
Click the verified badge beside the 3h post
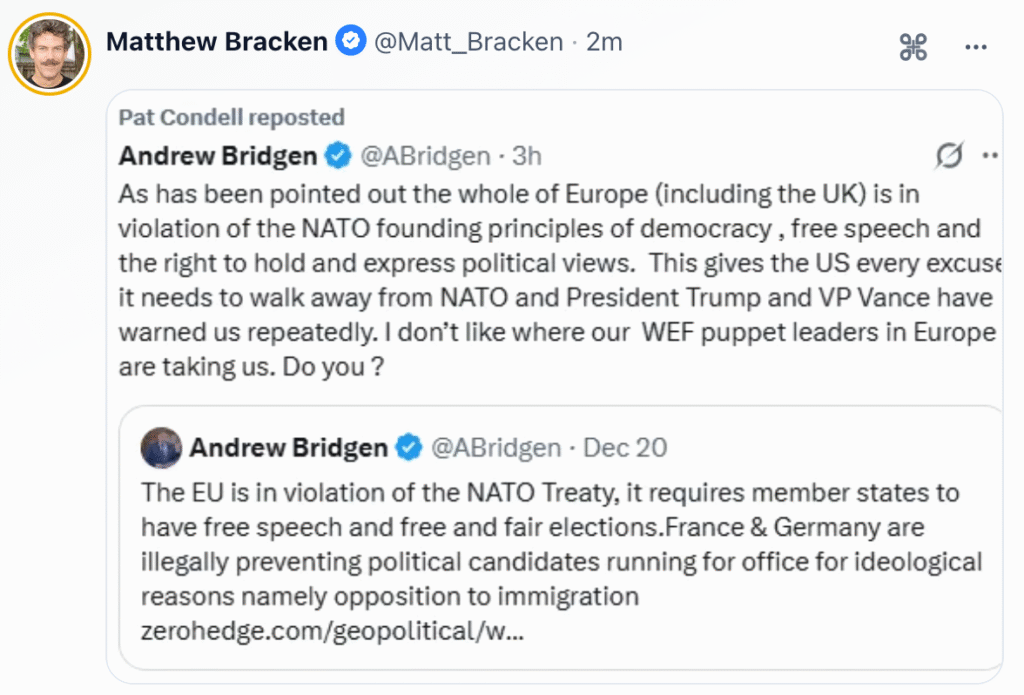tap(339, 156)
